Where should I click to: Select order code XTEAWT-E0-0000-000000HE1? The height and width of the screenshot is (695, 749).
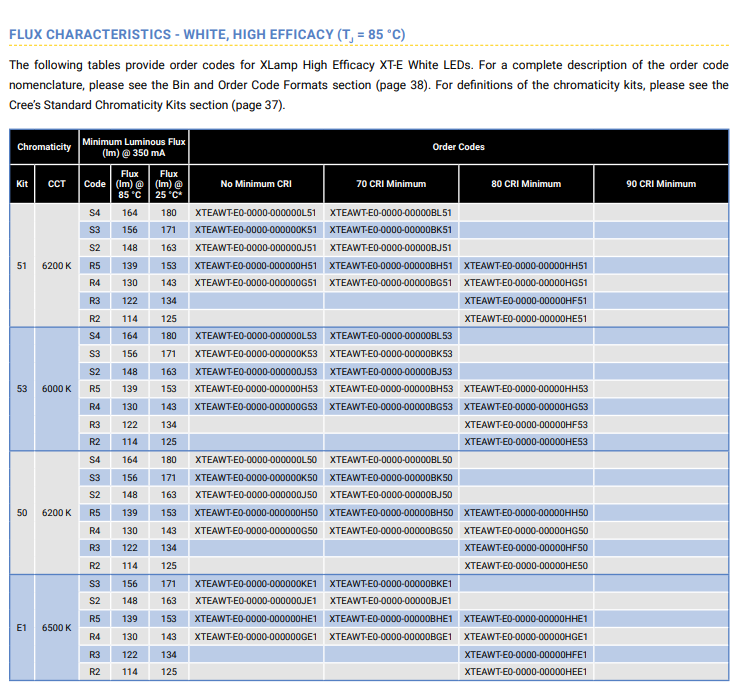tap(256, 619)
